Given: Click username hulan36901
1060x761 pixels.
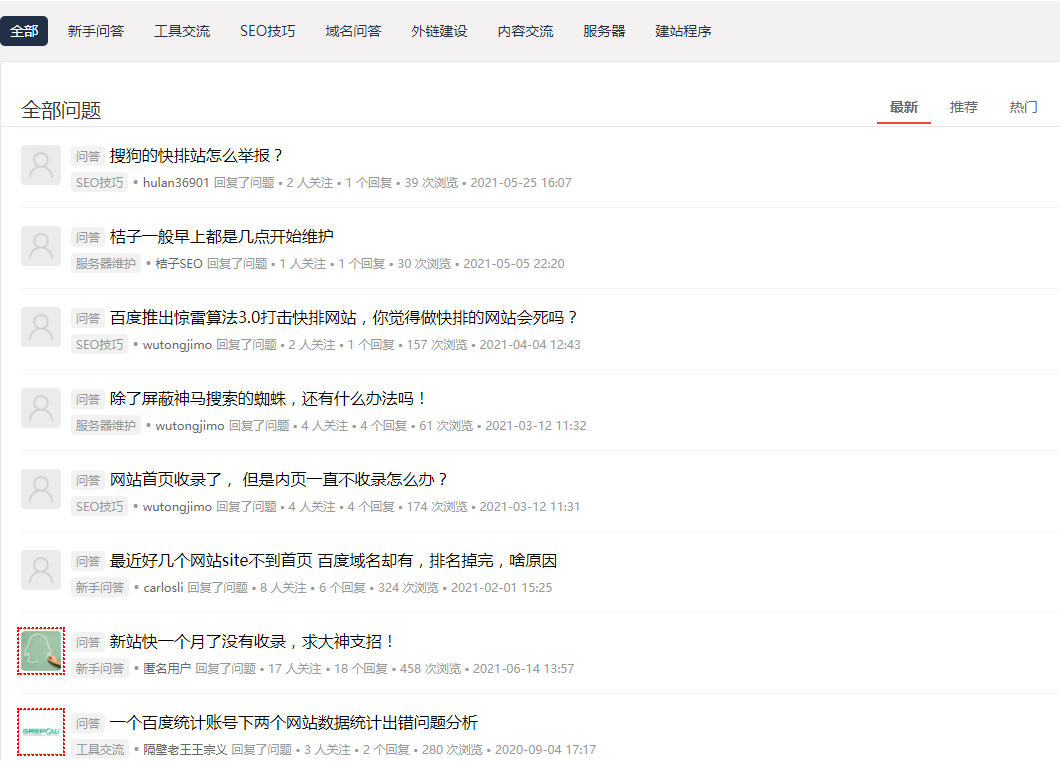Looking at the screenshot, I should (176, 183).
